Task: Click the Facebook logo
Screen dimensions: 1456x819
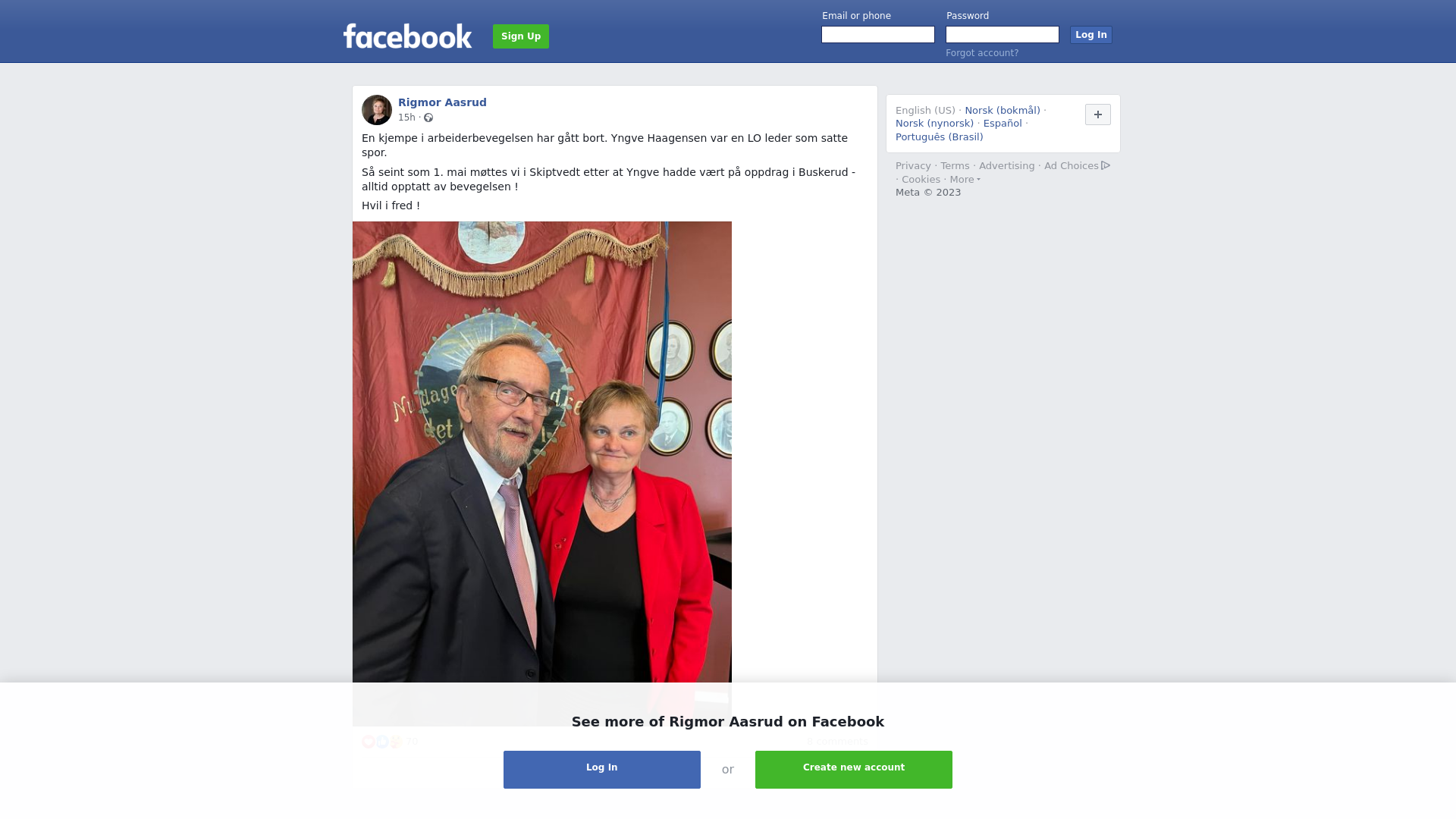Action: [x=407, y=36]
